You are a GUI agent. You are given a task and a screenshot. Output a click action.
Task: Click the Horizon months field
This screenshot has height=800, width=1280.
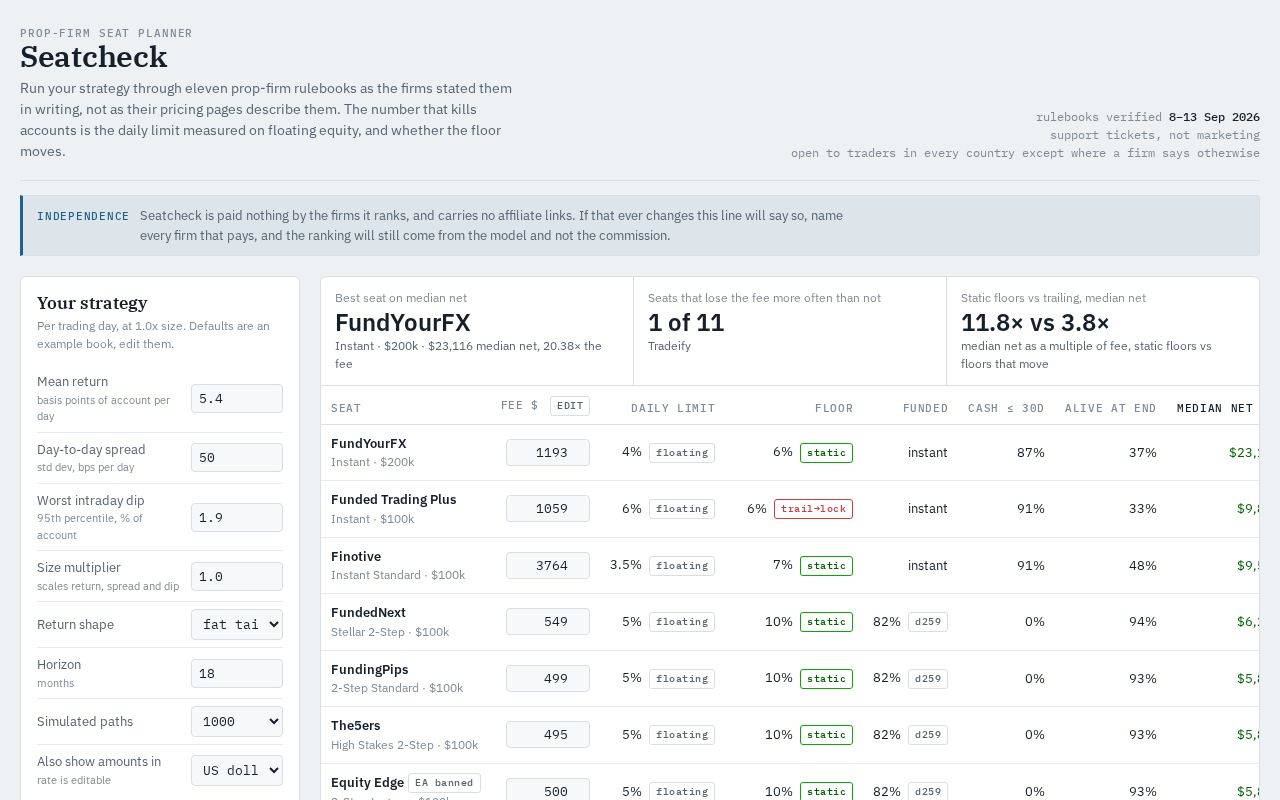(x=237, y=673)
